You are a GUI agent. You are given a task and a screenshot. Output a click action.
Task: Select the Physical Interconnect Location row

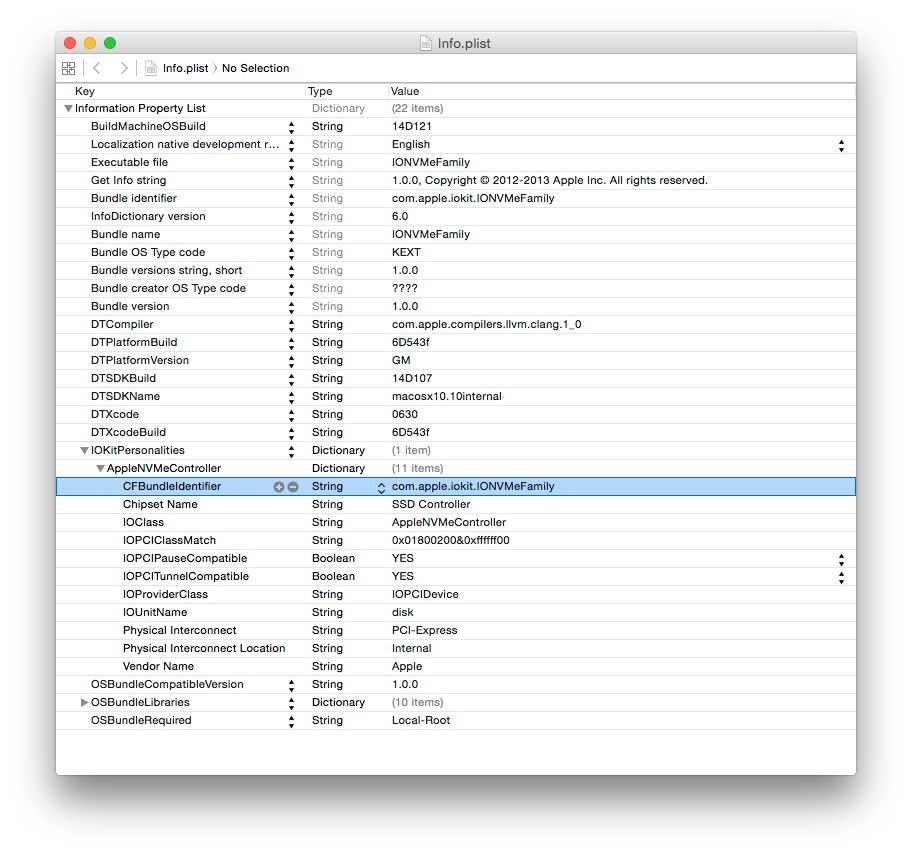click(456, 649)
